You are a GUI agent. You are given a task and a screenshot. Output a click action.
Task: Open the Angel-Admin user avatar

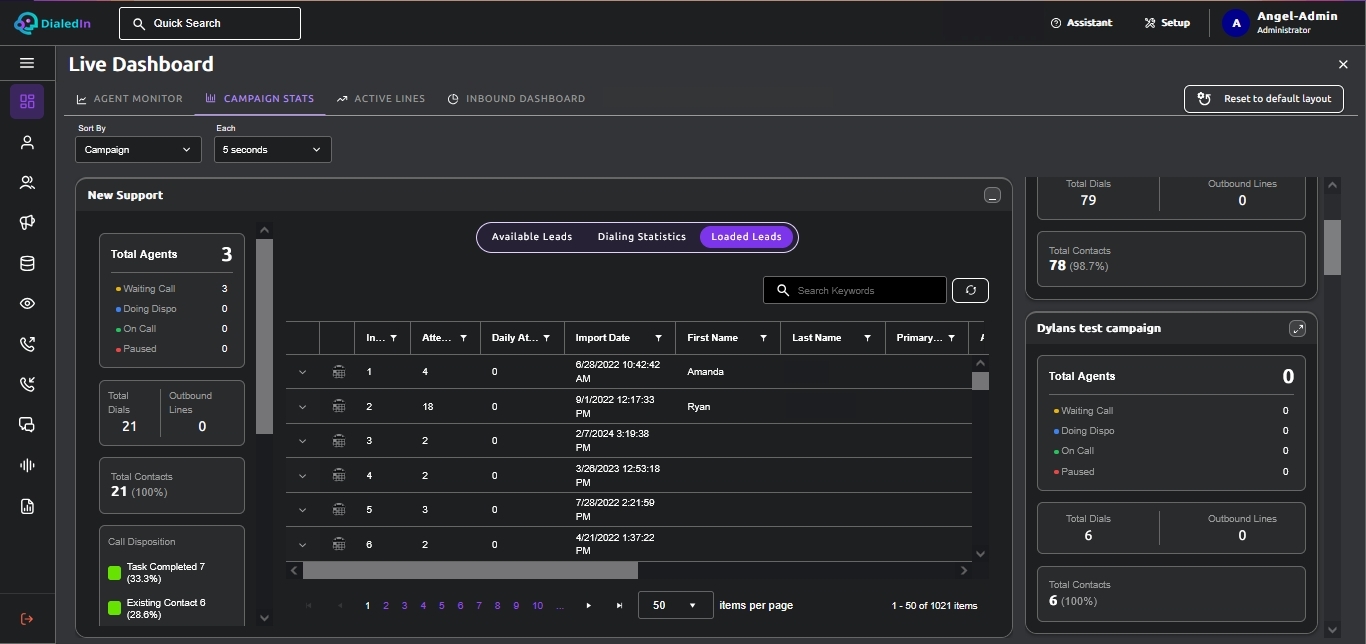[x=1236, y=23]
